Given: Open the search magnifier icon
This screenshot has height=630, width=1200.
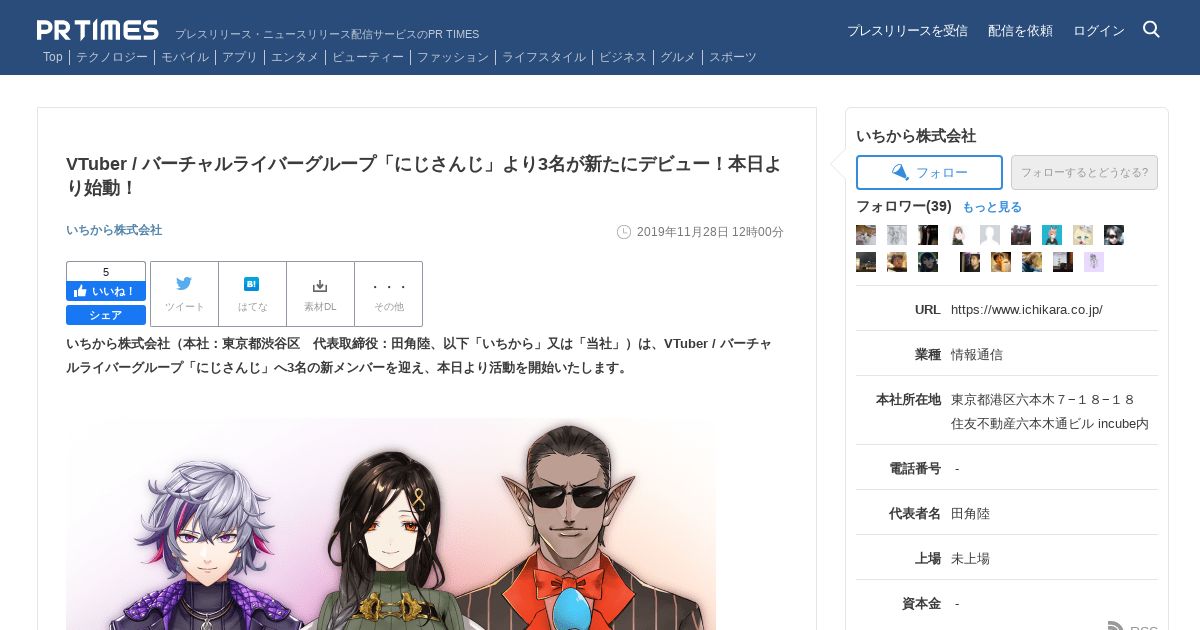Looking at the screenshot, I should [1151, 29].
